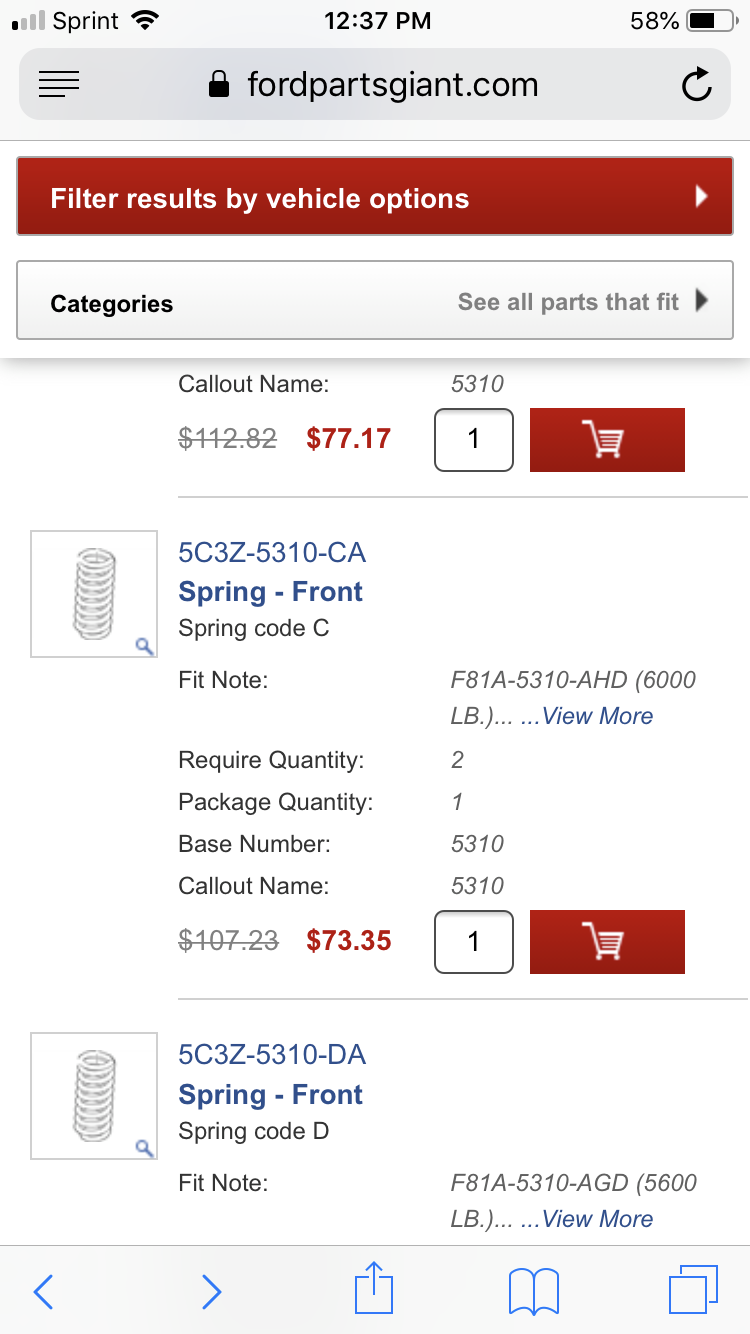Add the 5C3Z-5310-CA spring to cart
The width and height of the screenshot is (750, 1334).
pos(607,941)
